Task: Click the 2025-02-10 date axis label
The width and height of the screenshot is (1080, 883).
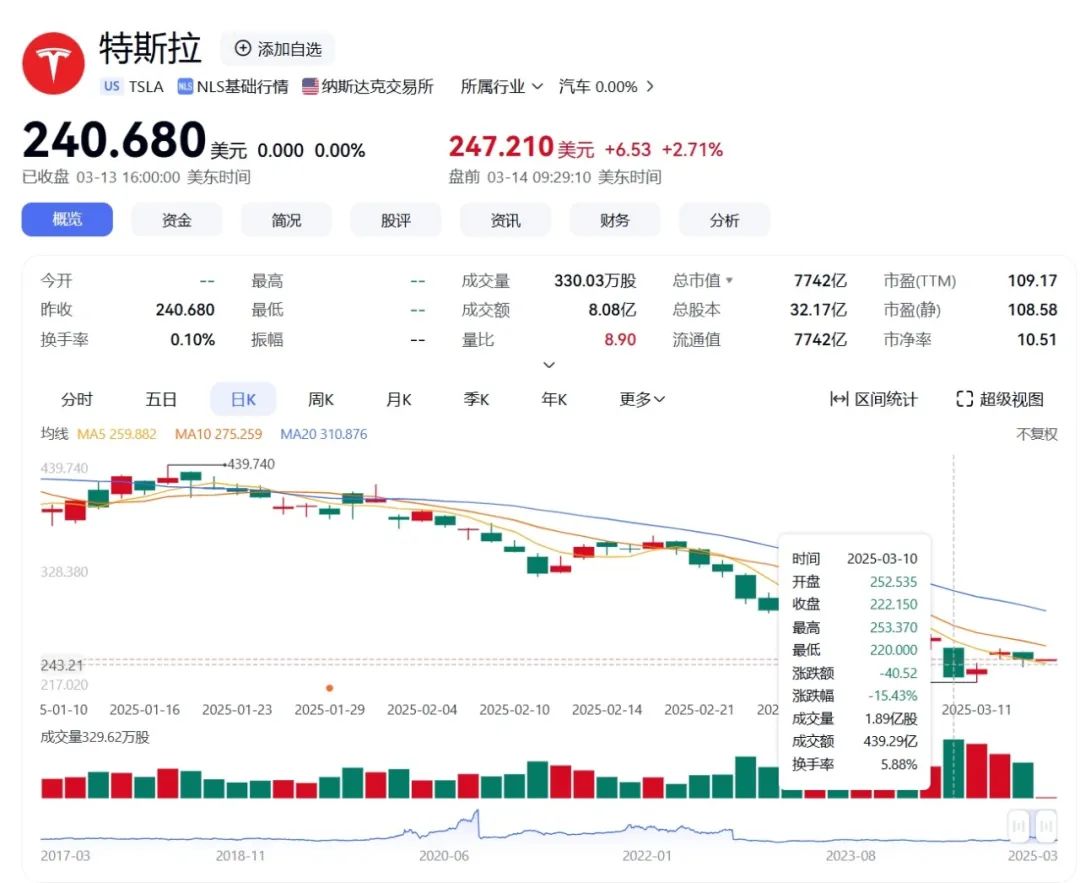Action: [x=515, y=709]
